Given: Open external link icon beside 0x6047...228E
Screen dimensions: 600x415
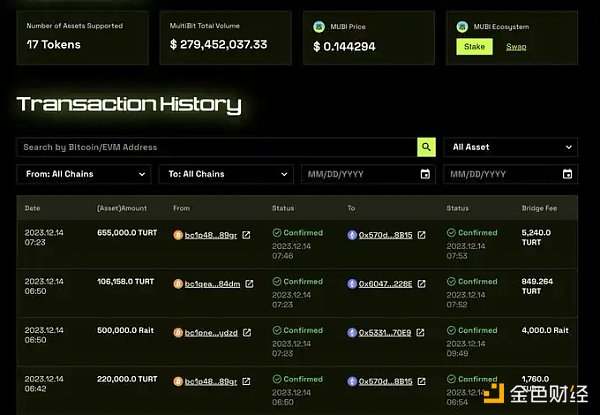Looking at the screenshot, I should [421, 284].
